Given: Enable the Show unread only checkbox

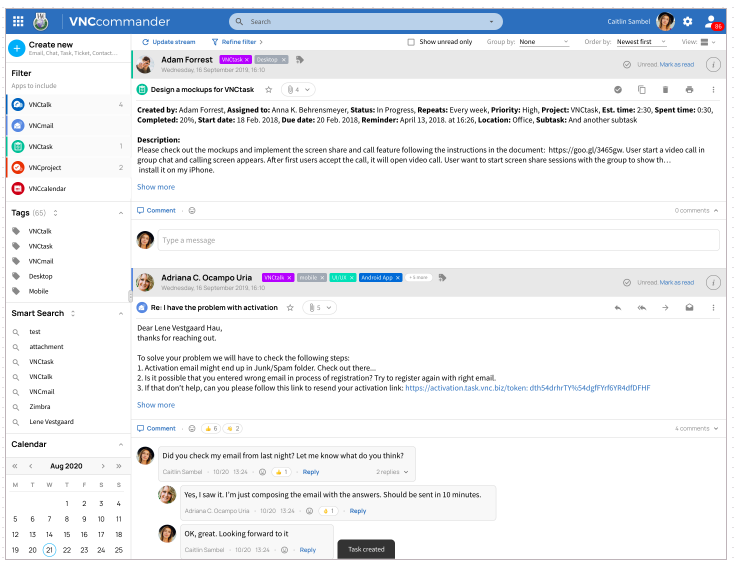Looking at the screenshot, I should point(411,42).
